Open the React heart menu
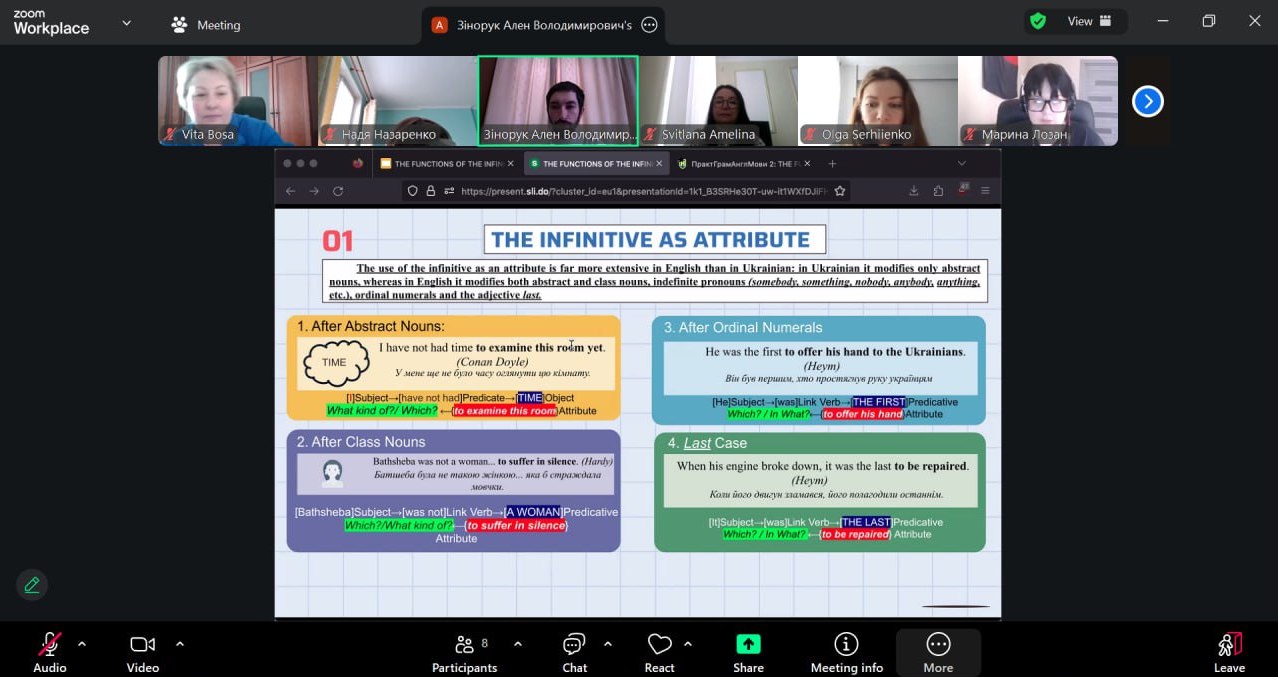Viewport: 1278px width, 677px height. (659, 652)
